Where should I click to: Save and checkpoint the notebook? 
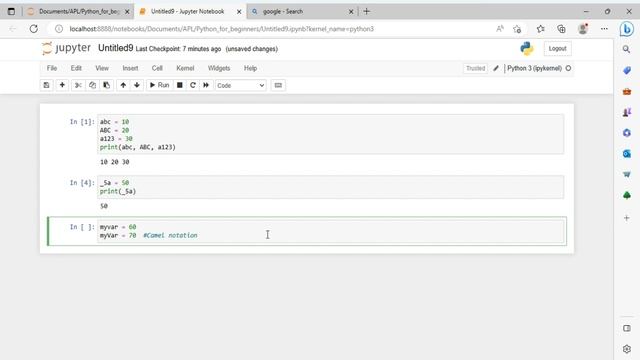tap(46, 85)
